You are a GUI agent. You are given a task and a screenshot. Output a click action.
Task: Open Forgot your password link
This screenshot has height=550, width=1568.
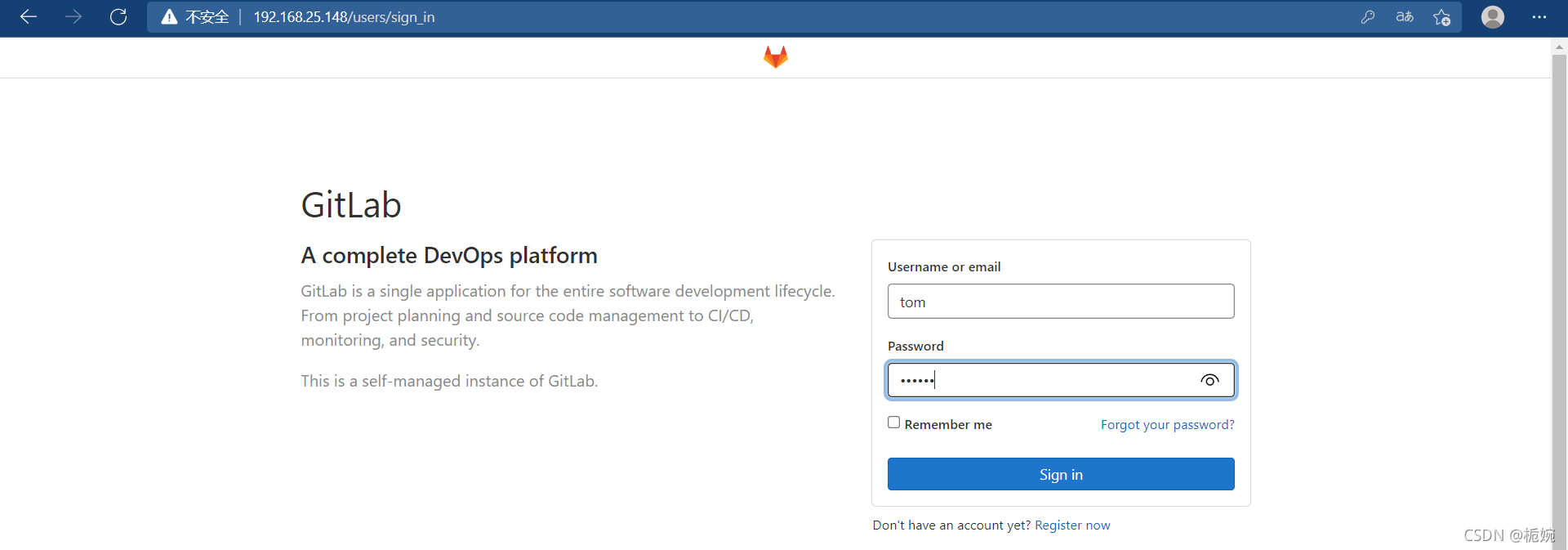click(1168, 425)
